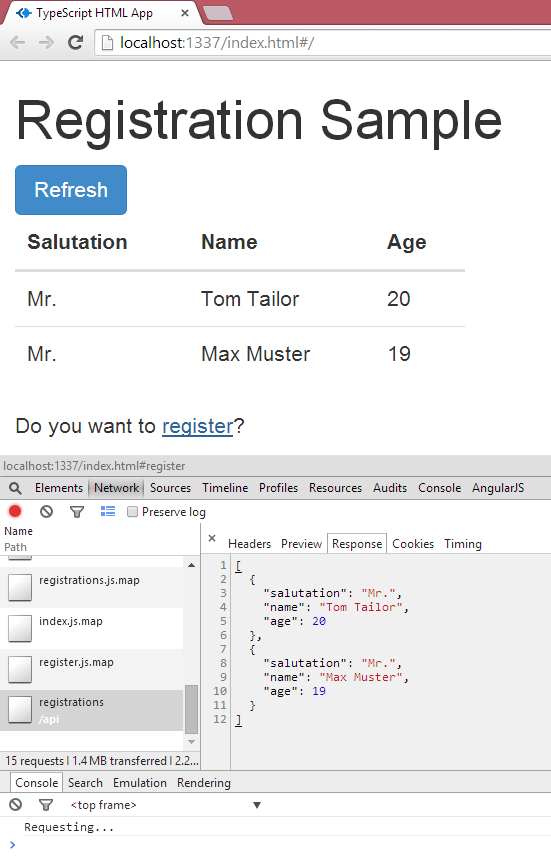Screen dimensions: 551x864
Task: Enable the Preserve log checkbox
Action: (x=132, y=512)
